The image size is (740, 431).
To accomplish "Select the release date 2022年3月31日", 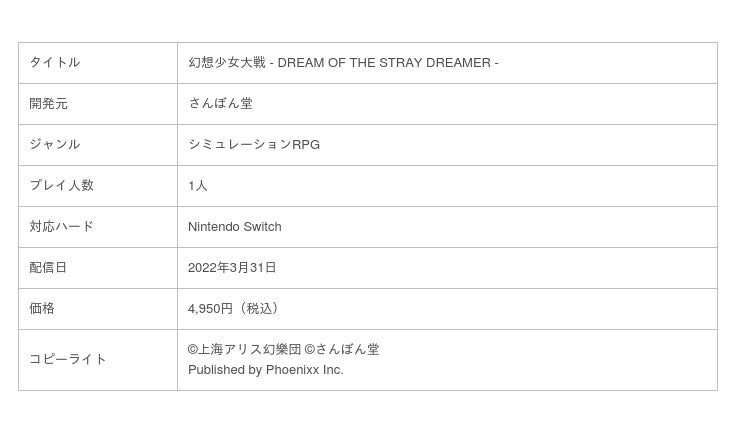I will 232,268.
